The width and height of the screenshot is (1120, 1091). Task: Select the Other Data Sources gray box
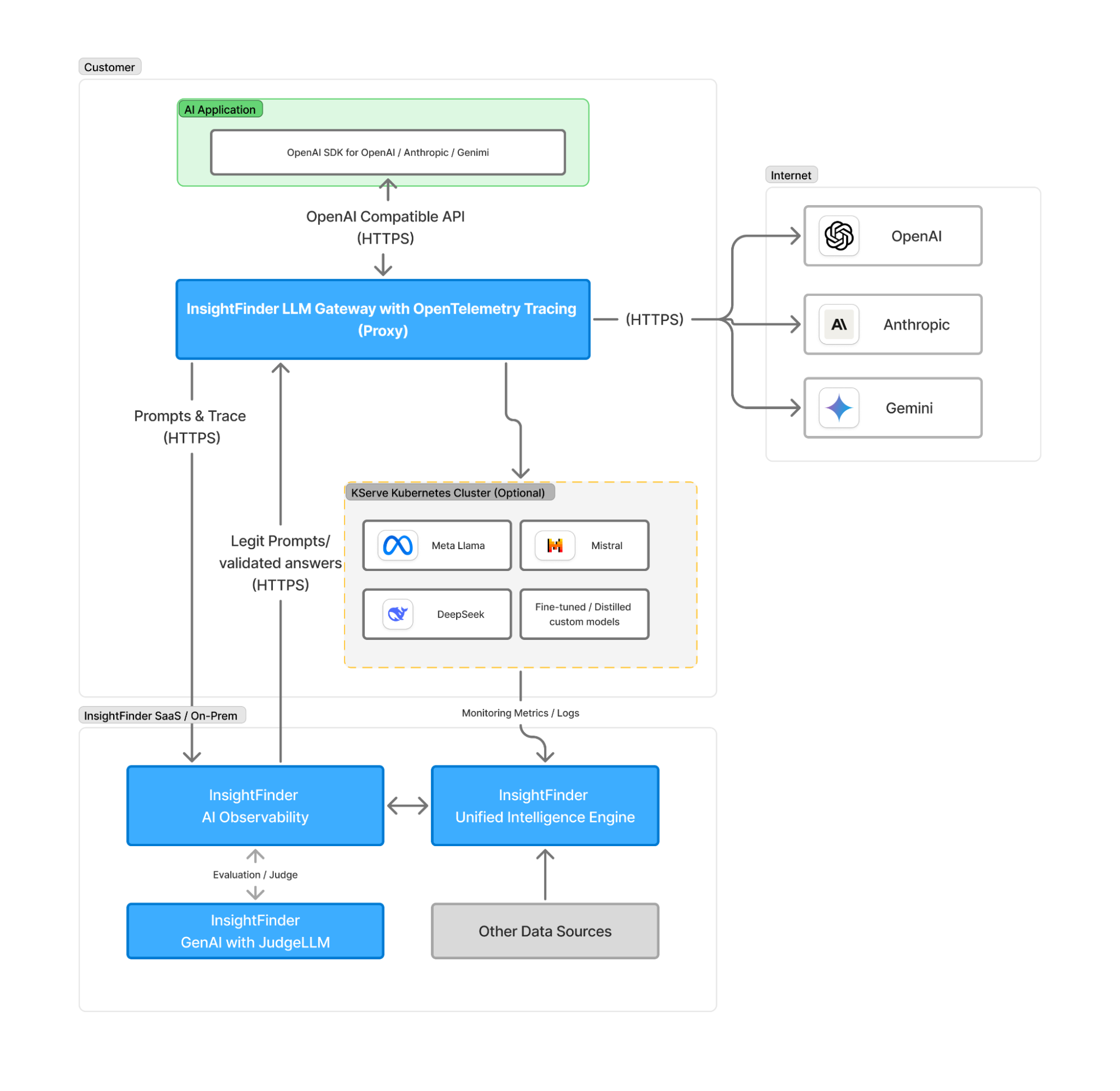[545, 931]
